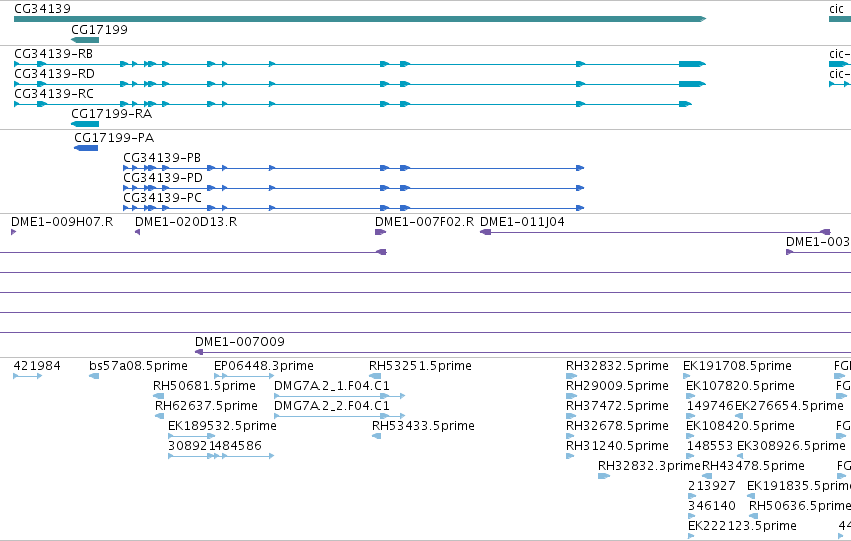851x541 pixels.
Task: Select CG34139-PC coding sequence label
Action: click(x=162, y=198)
